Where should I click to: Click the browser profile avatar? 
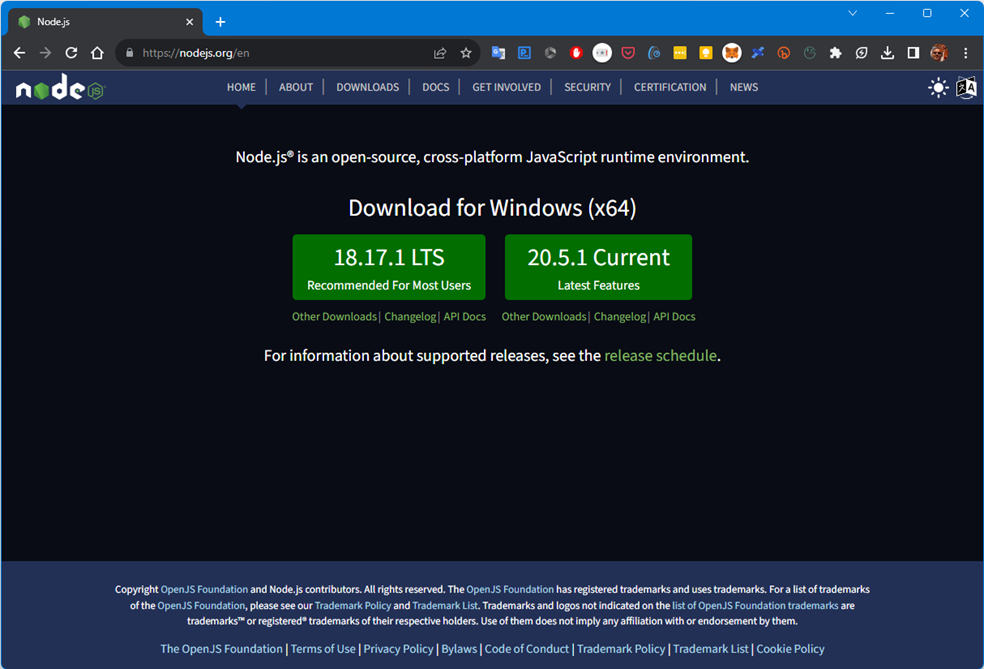click(938, 53)
